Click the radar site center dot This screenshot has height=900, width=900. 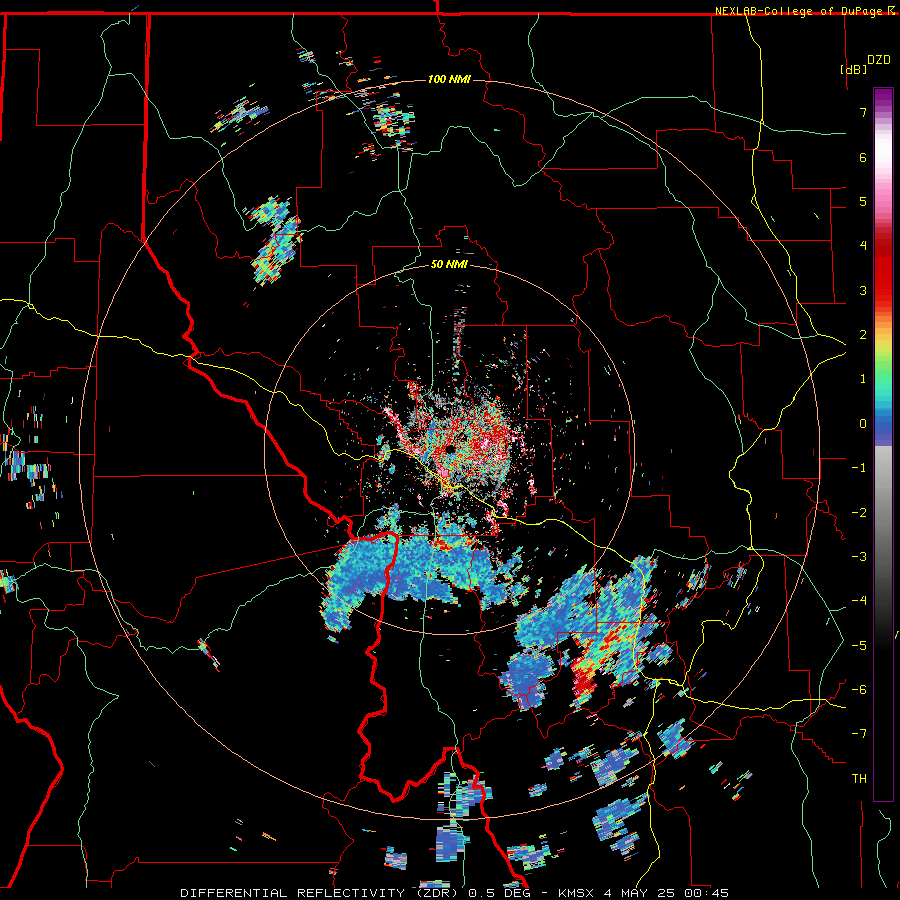449,448
